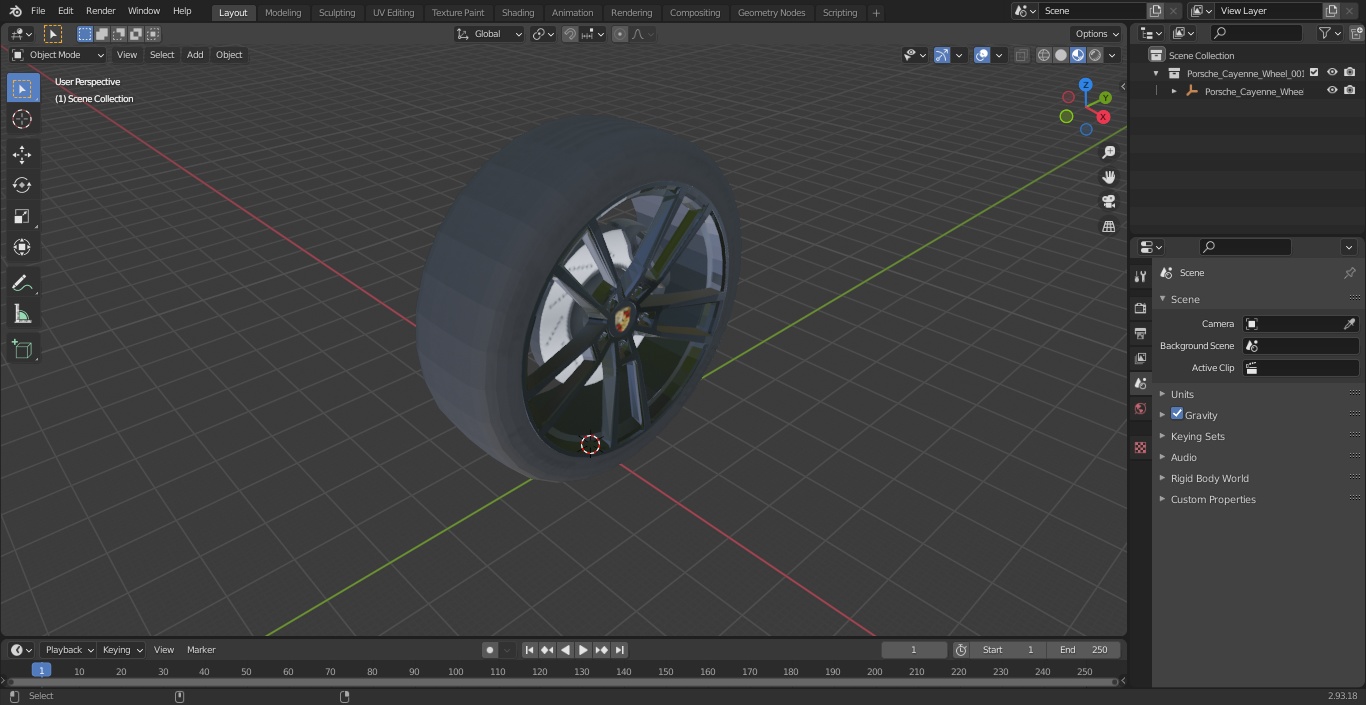Hide Porsche_Cayenne_Wheel_001 collection in viewport
Viewport: 1366px width, 705px height.
(1332, 73)
